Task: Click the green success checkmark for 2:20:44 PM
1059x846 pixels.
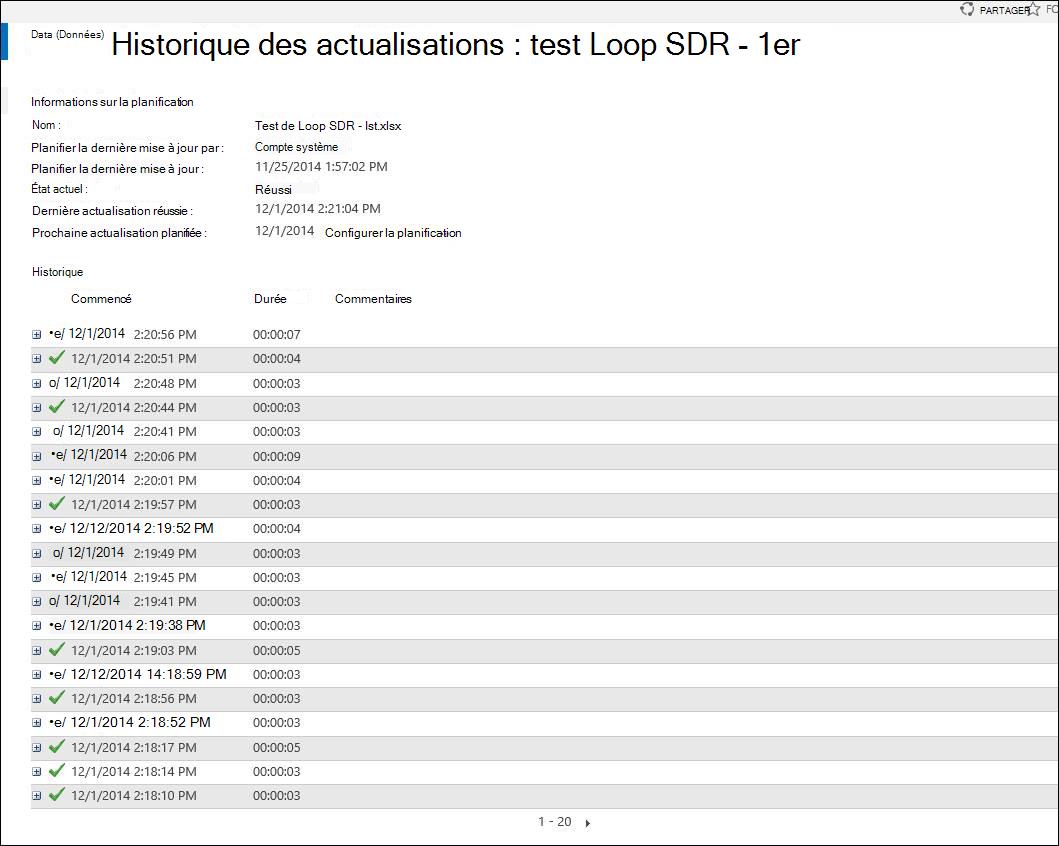Action: click(x=57, y=406)
